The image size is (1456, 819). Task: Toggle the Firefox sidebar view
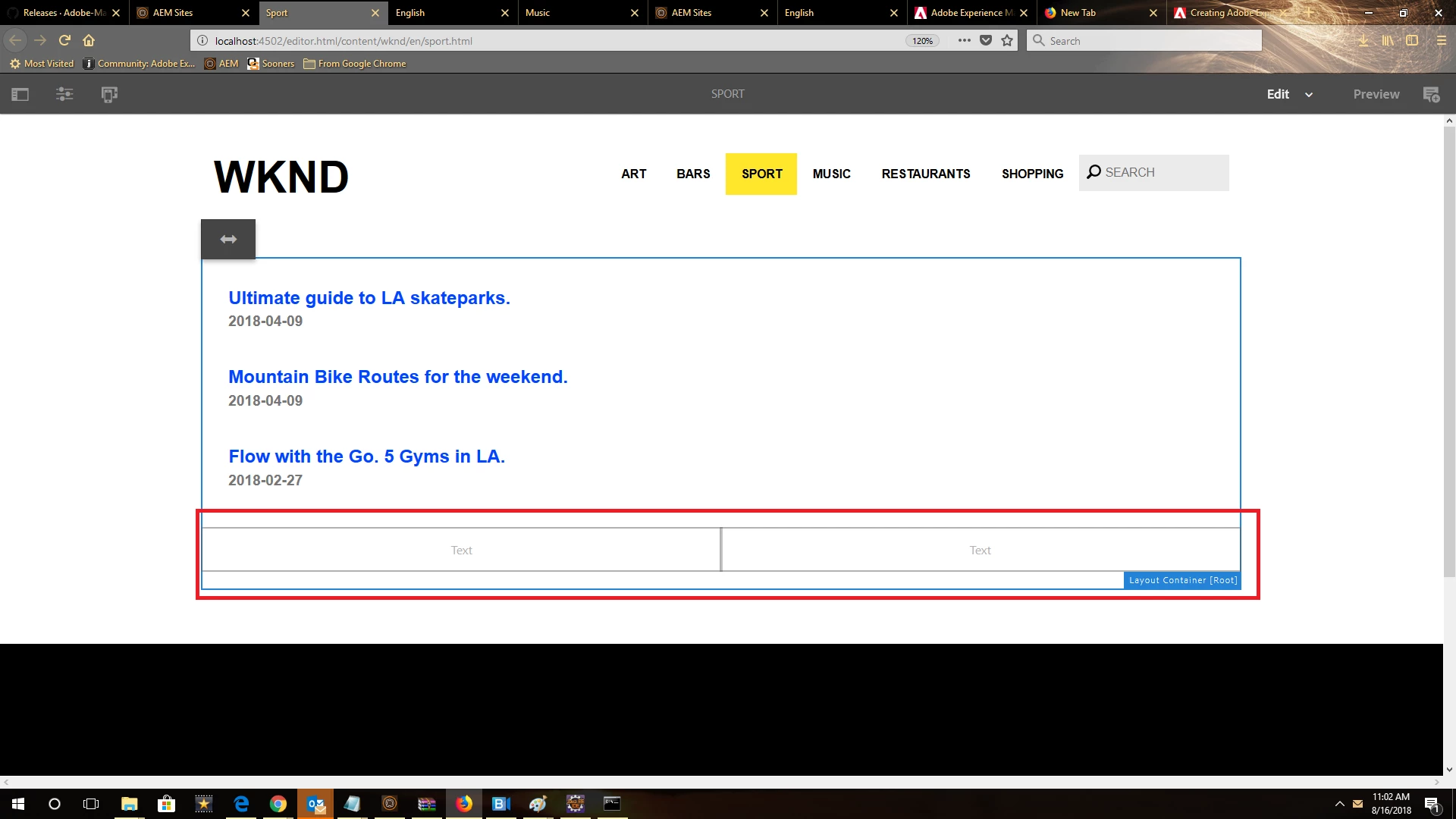click(x=1412, y=41)
